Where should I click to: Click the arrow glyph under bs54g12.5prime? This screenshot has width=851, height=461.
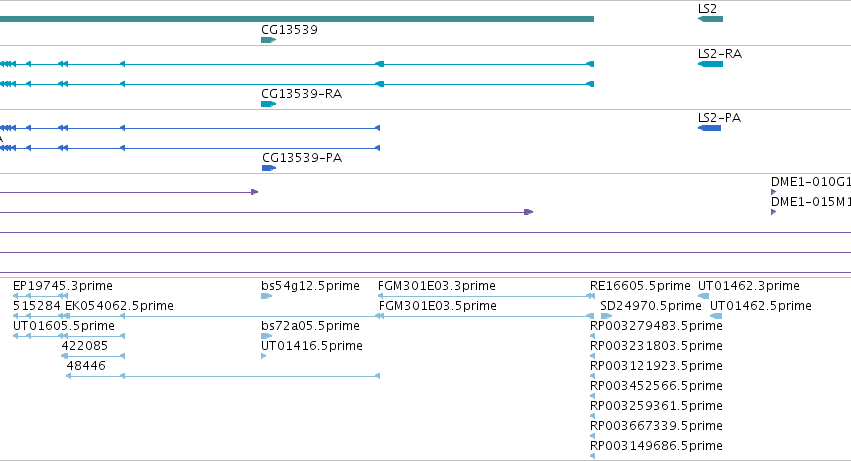(x=266, y=296)
